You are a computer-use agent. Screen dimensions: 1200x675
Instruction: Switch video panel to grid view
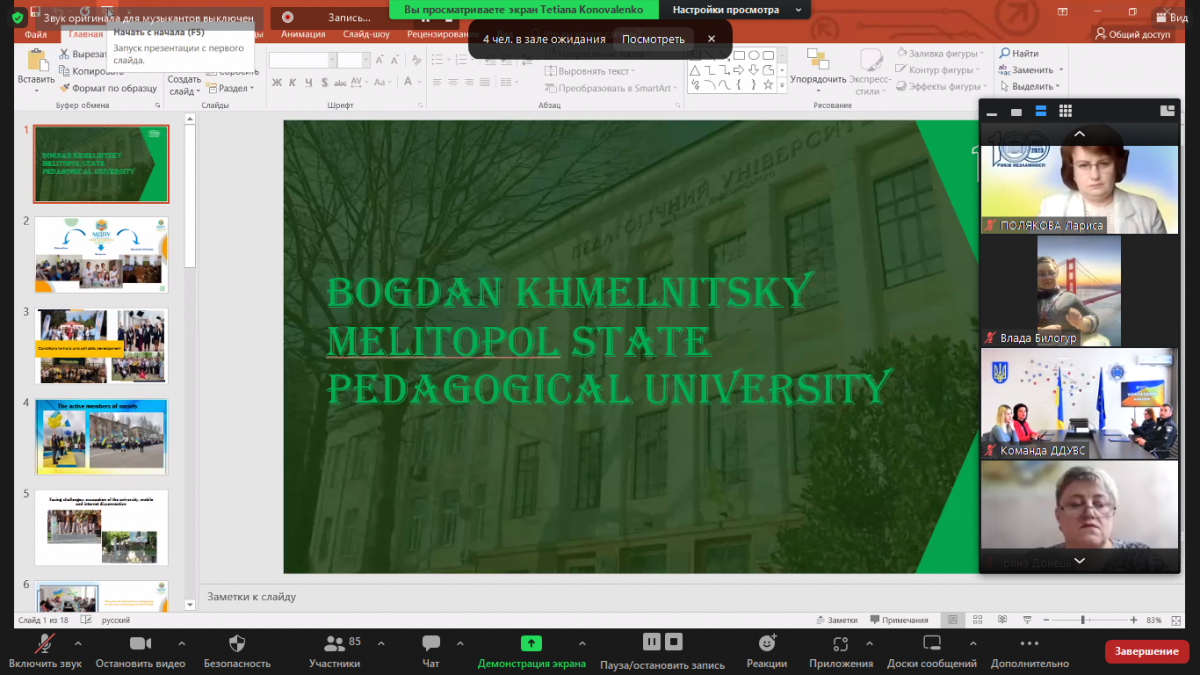[x=1066, y=111]
